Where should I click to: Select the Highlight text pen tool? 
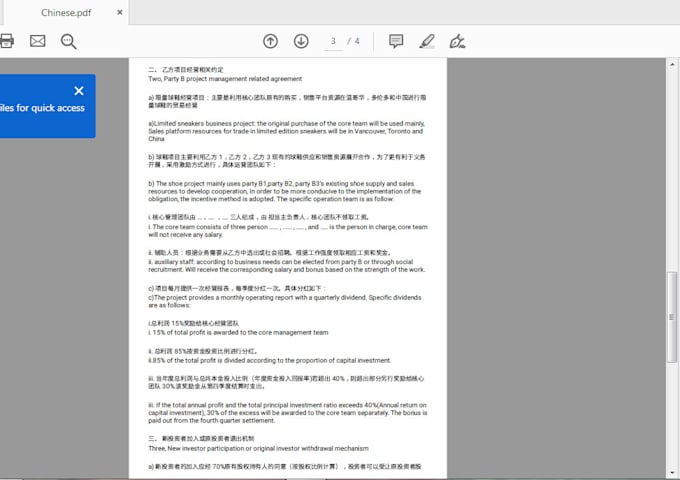coord(427,41)
